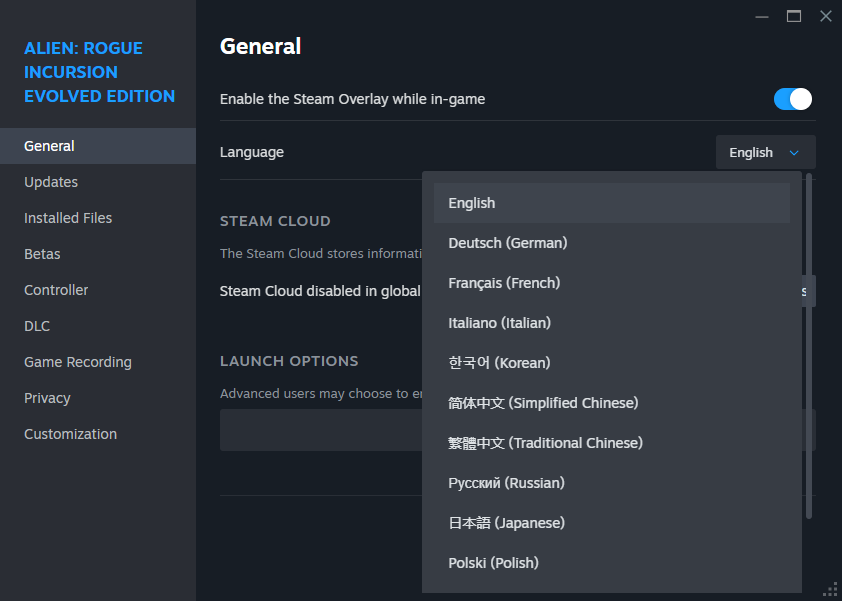Maximize the properties window
The width and height of the screenshot is (842, 601).
(794, 16)
